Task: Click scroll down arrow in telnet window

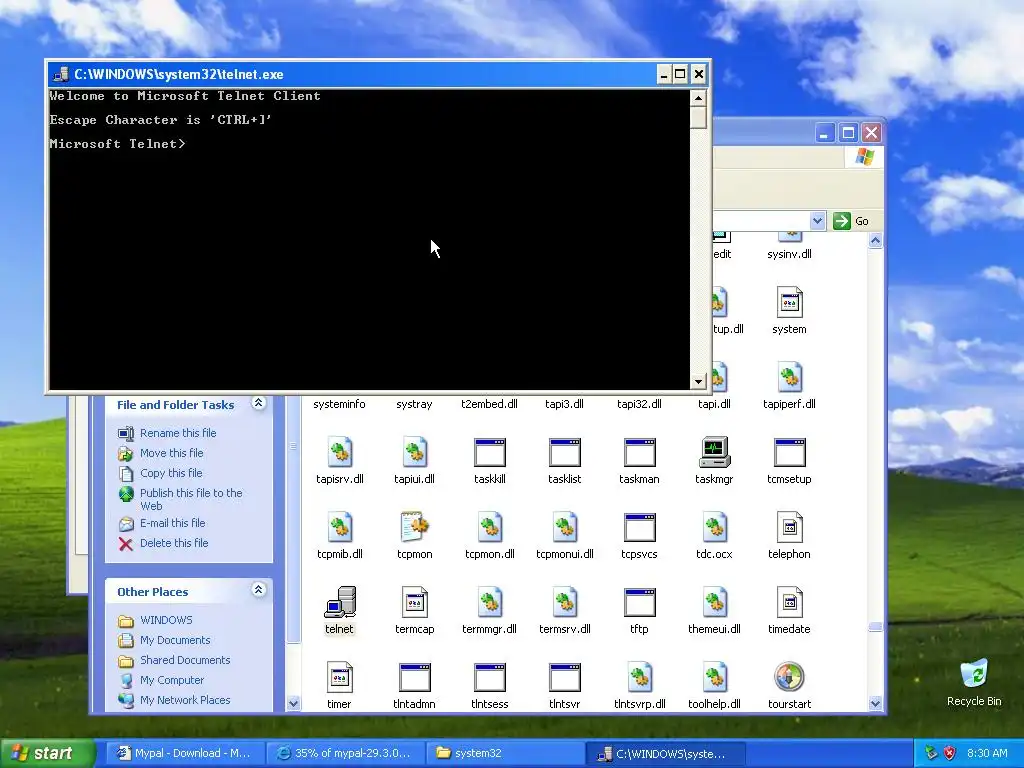Action: pyautogui.click(x=698, y=381)
